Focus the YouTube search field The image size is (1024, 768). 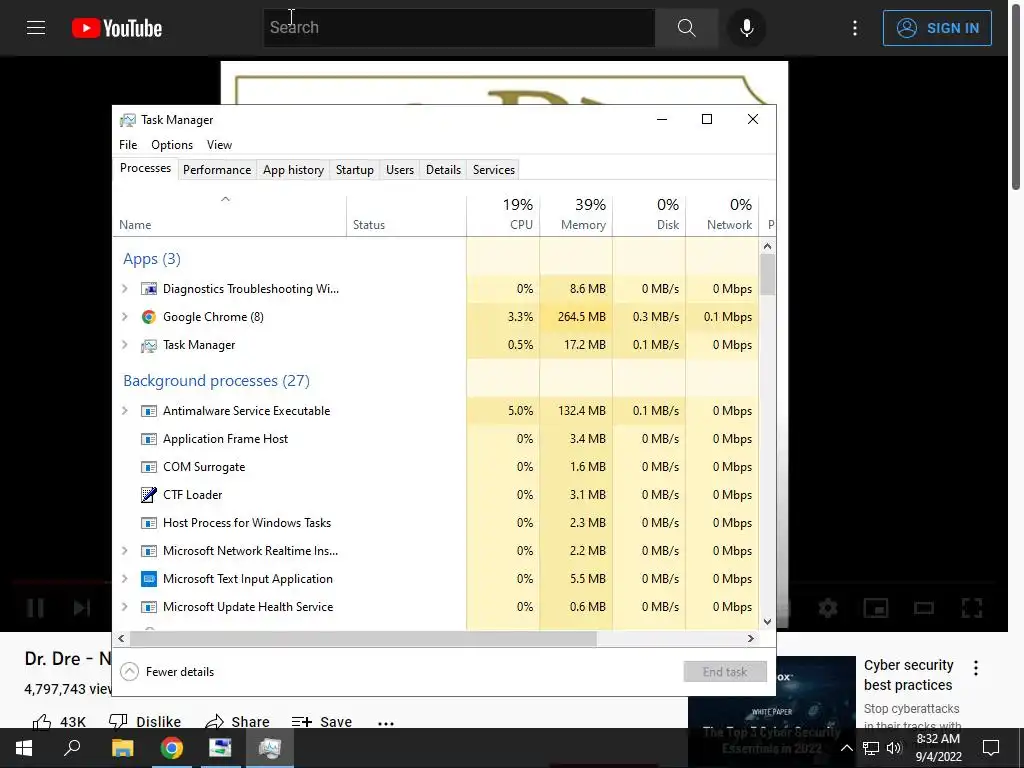point(459,27)
